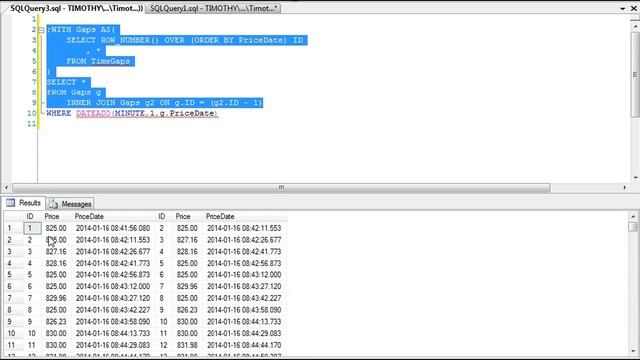Select the row 1 header in the results
Screen dimensions: 640x360
(x=13, y=228)
